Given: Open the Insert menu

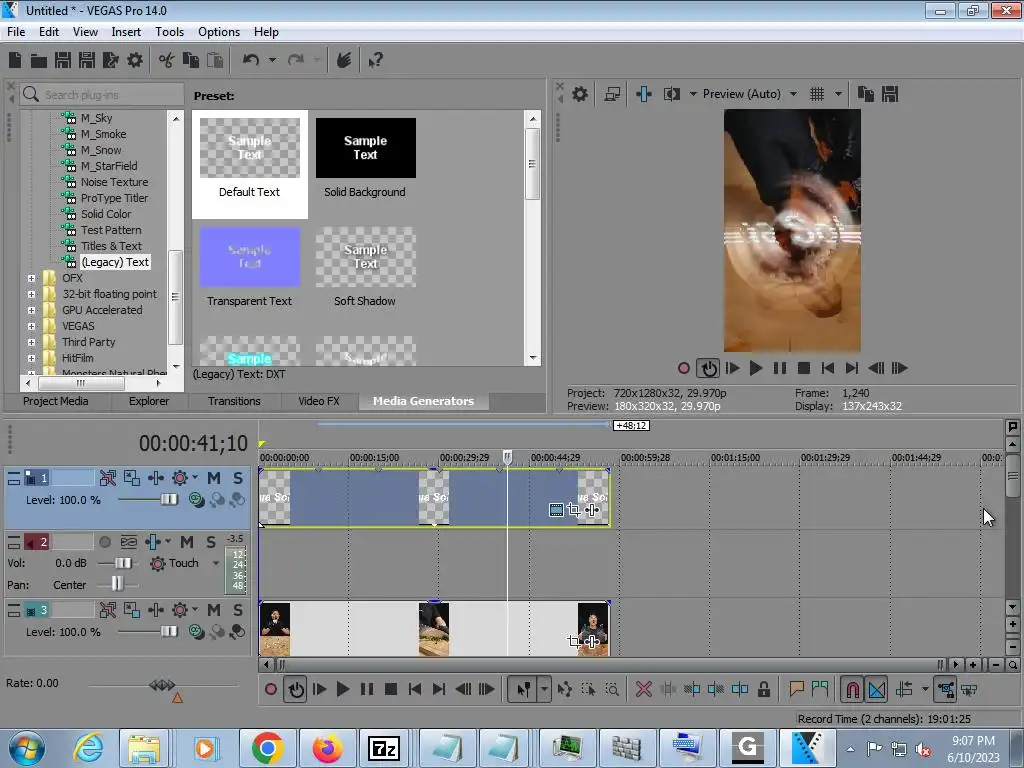Looking at the screenshot, I should pos(126,32).
